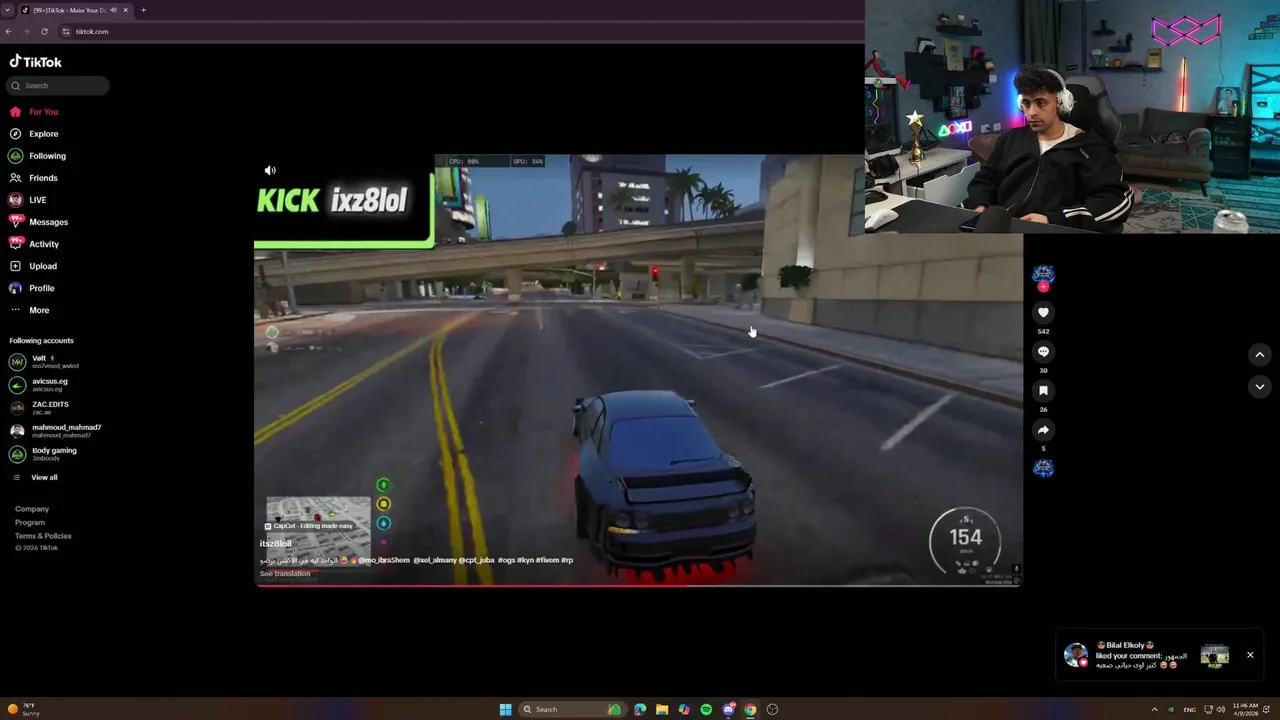Open the video thumbnail in the notification
Viewport: 1280px width, 720px height.
(x=1215, y=656)
